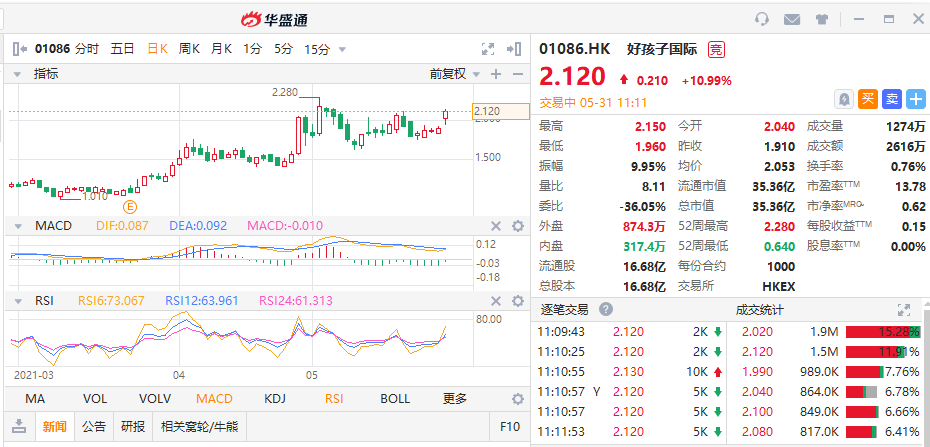Click the 2.120 price label on chart axis
Screen dimensions: 930x447
pyautogui.click(x=501, y=111)
